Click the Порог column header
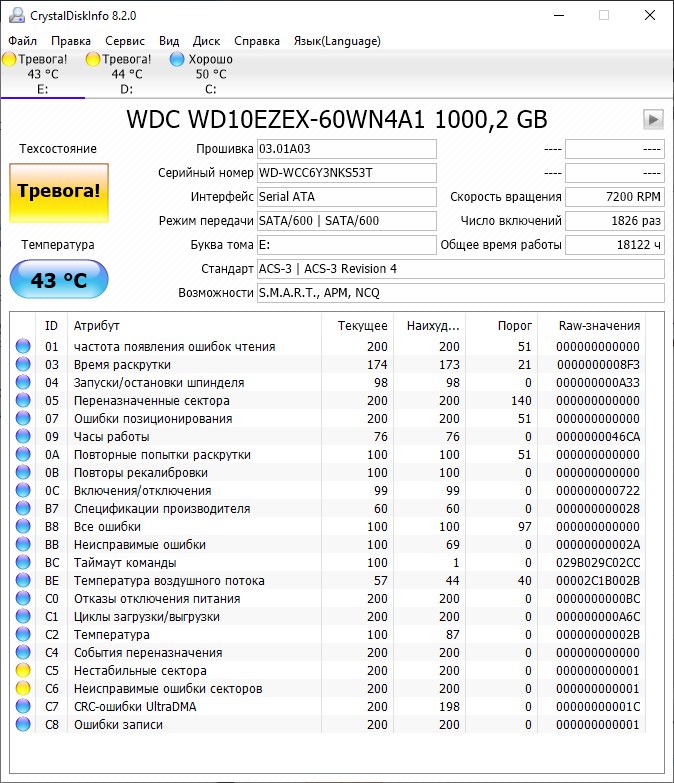 pyautogui.click(x=502, y=326)
